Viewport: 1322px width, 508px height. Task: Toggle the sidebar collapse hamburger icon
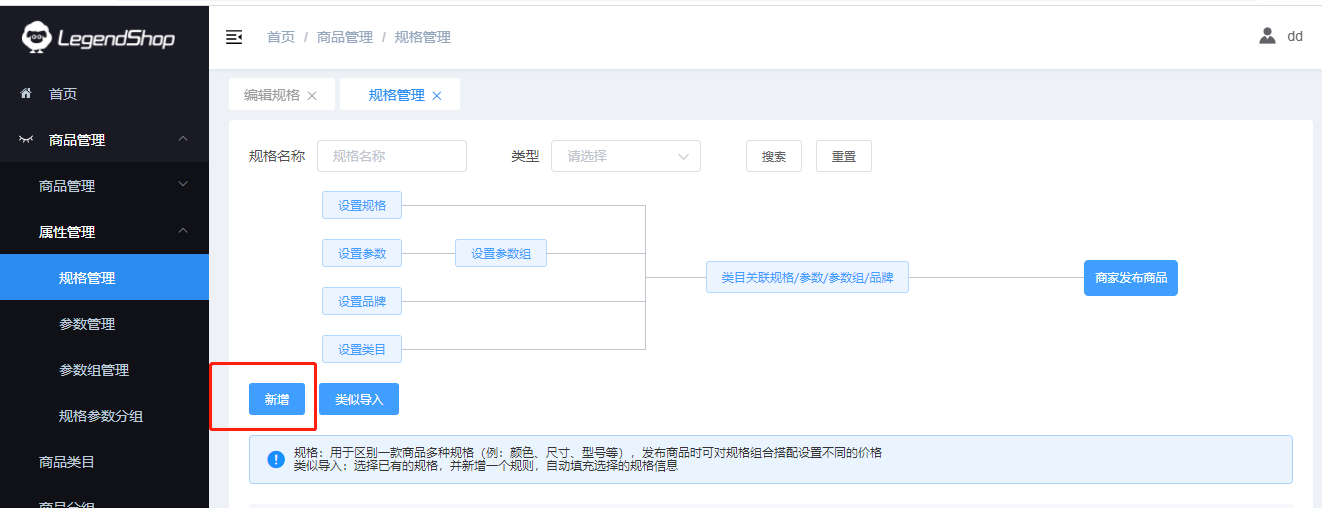point(234,37)
